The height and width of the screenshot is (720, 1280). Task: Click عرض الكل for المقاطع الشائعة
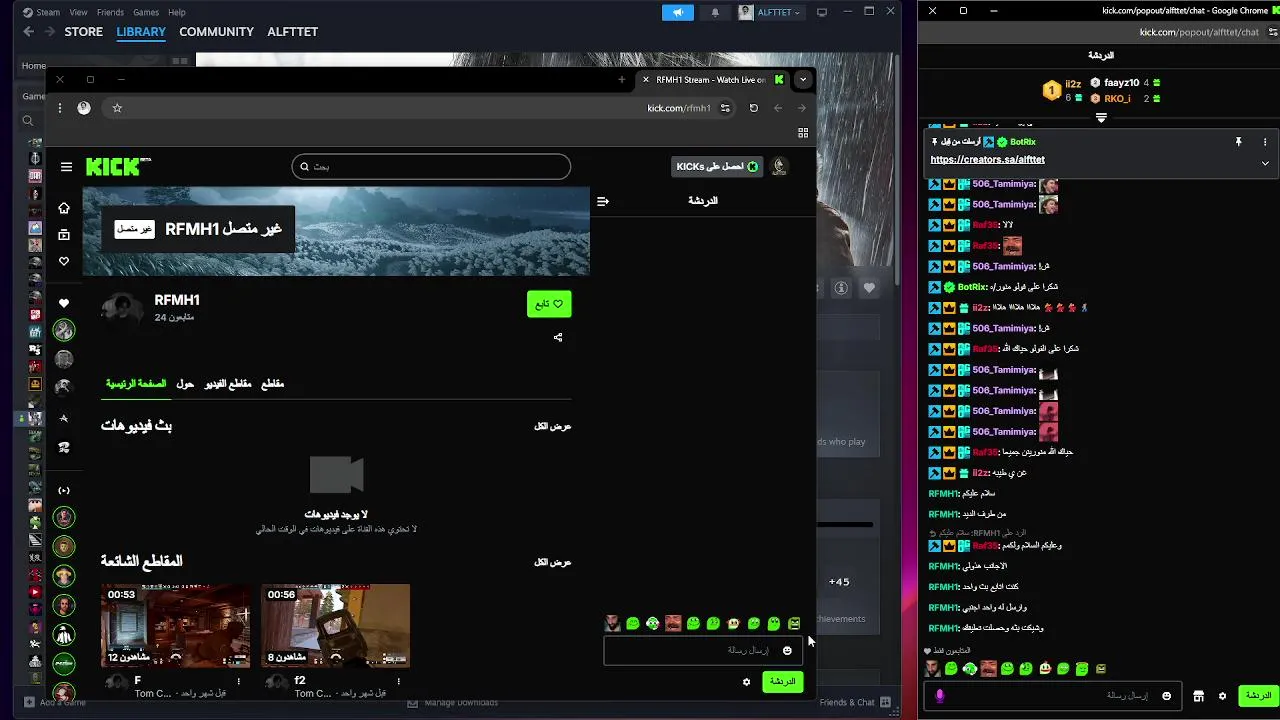(552, 562)
